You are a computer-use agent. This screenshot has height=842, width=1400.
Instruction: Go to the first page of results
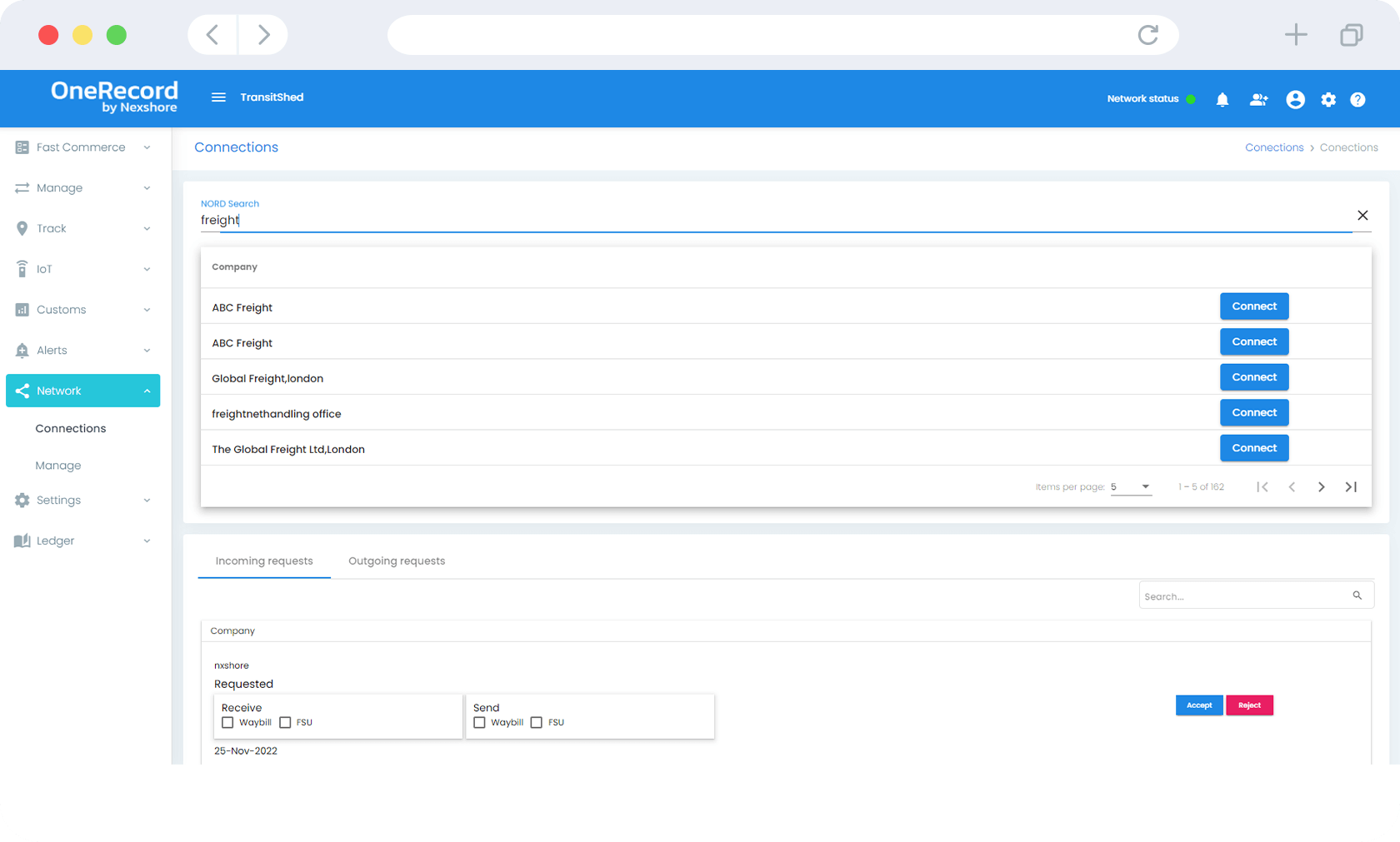tap(1262, 487)
